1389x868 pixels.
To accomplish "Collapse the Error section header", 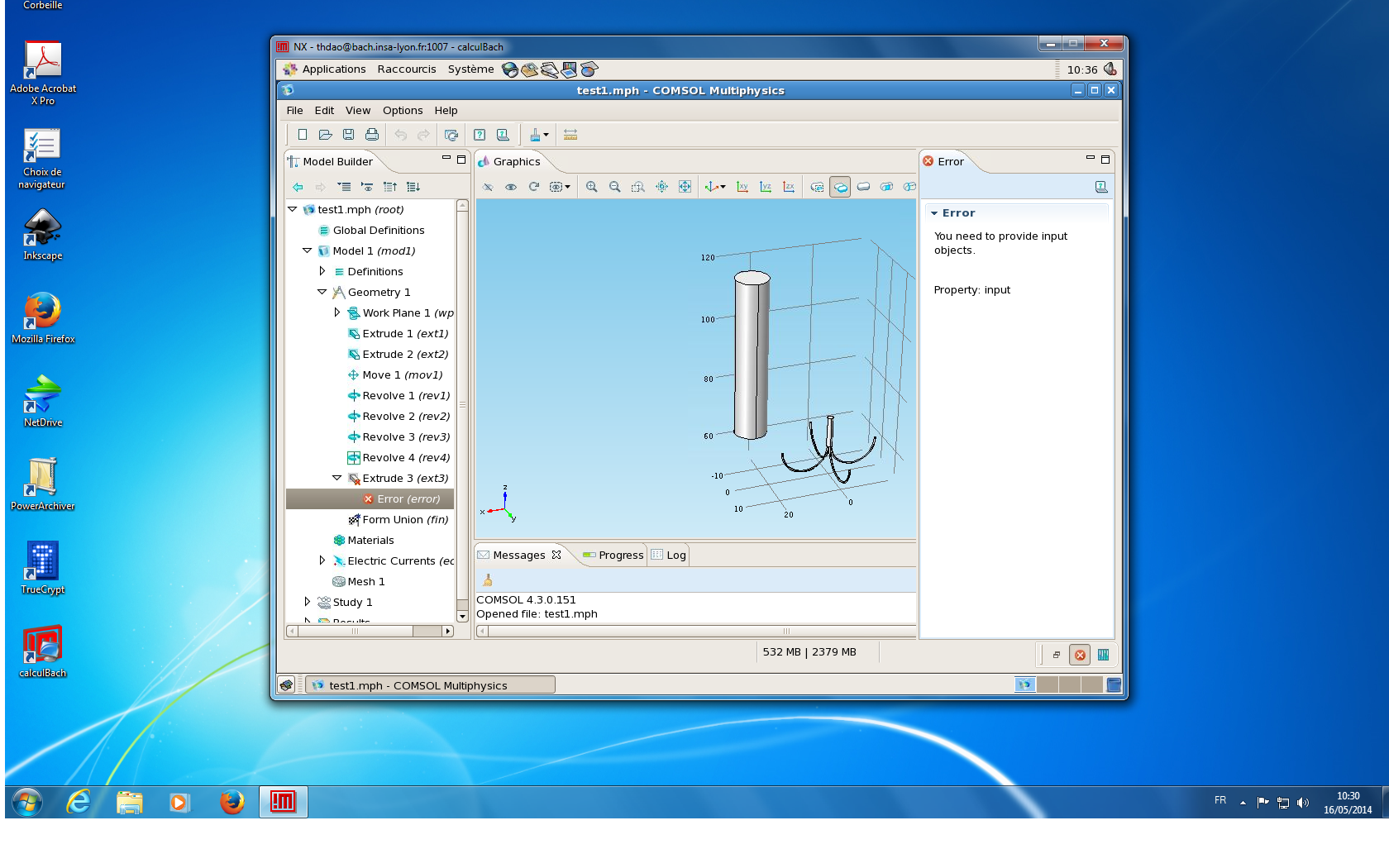I will point(934,213).
